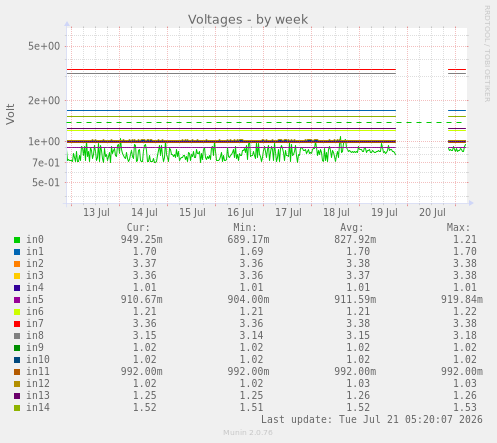This screenshot has height=443, width=497.
Task: Click the '13 Jul' date label
Action: pos(96,212)
